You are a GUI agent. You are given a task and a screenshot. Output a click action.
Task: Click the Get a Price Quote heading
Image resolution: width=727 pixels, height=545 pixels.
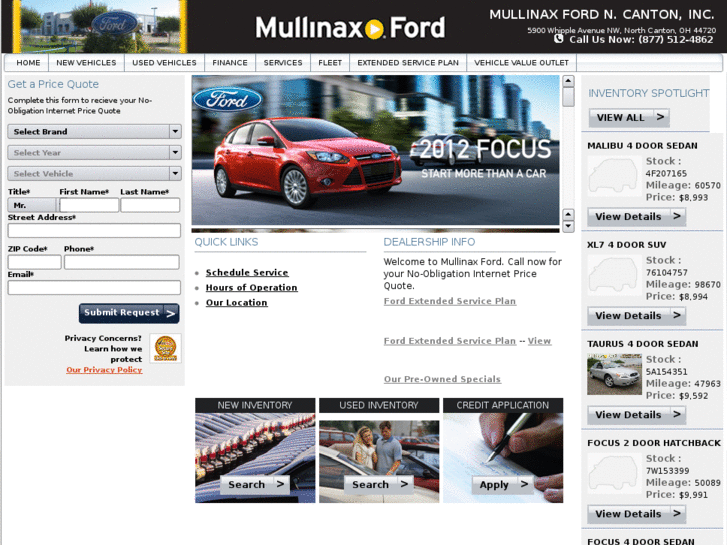tap(53, 84)
